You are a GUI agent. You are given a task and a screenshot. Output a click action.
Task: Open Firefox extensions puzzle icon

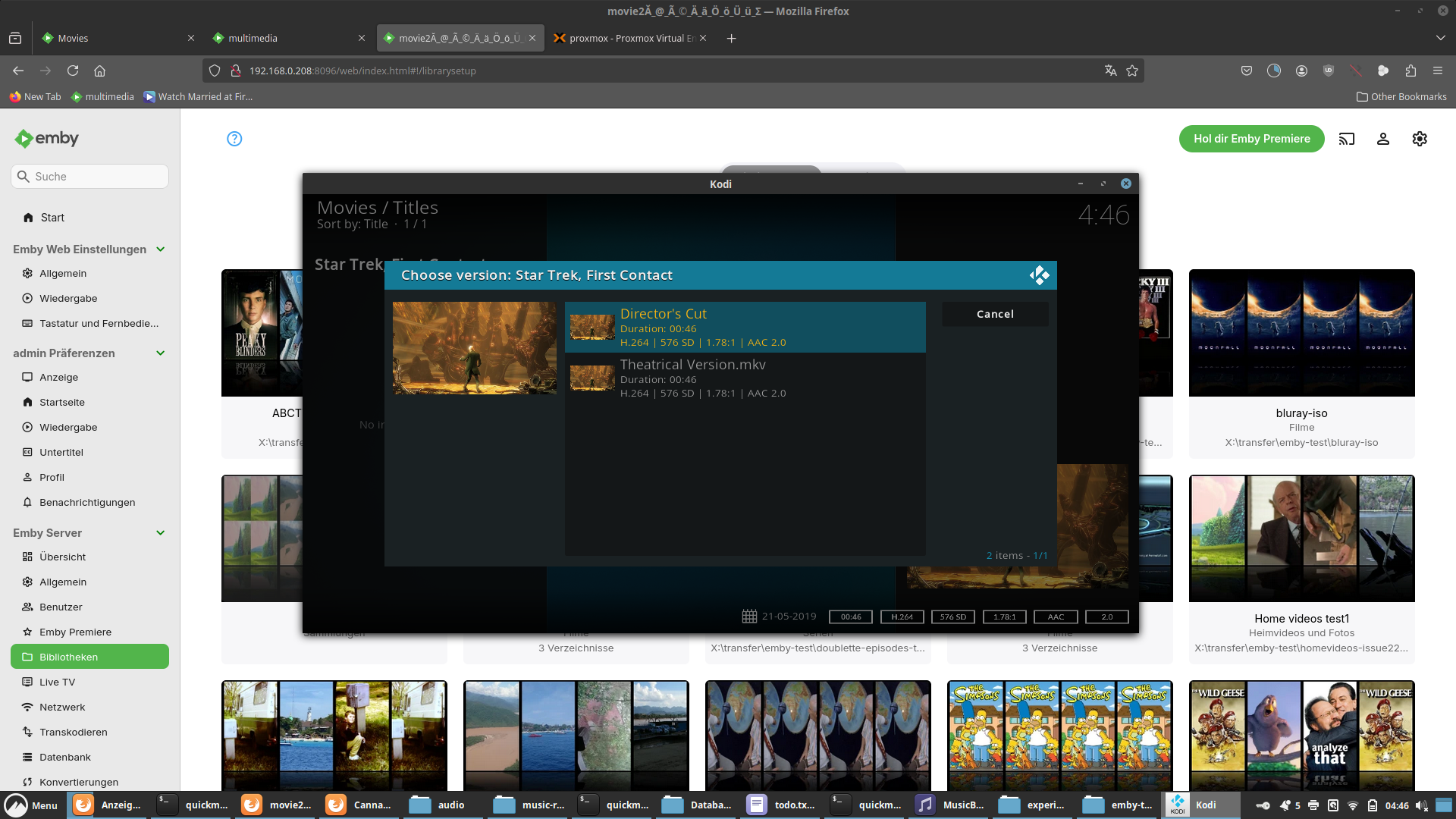[1410, 71]
